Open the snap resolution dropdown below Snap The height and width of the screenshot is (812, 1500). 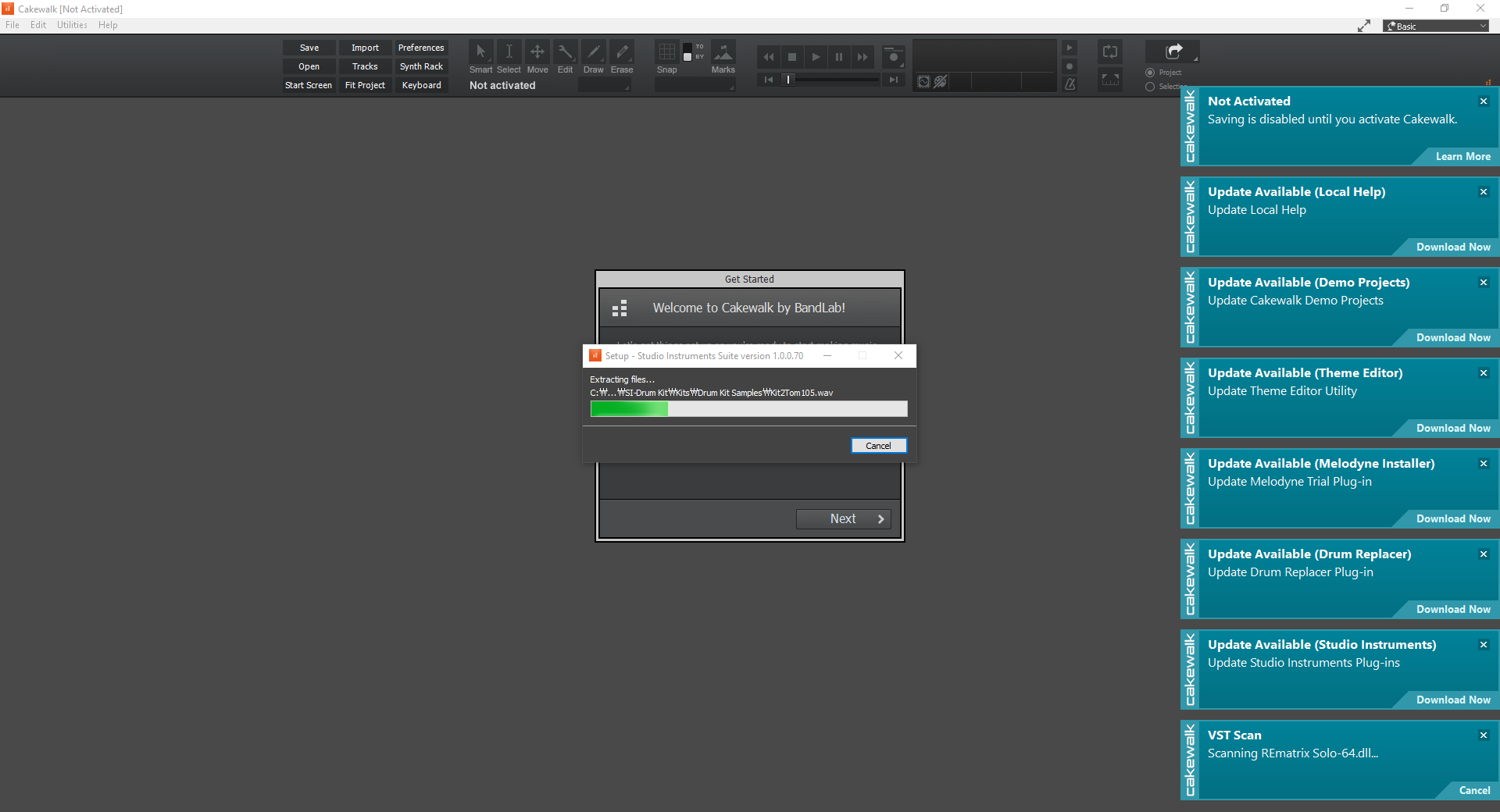pyautogui.click(x=695, y=85)
